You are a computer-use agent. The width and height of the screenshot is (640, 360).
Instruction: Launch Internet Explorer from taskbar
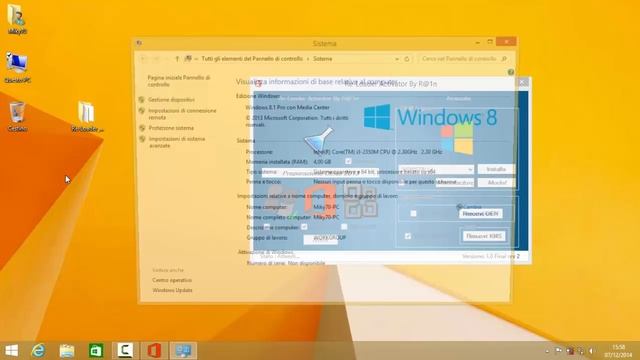pos(39,351)
